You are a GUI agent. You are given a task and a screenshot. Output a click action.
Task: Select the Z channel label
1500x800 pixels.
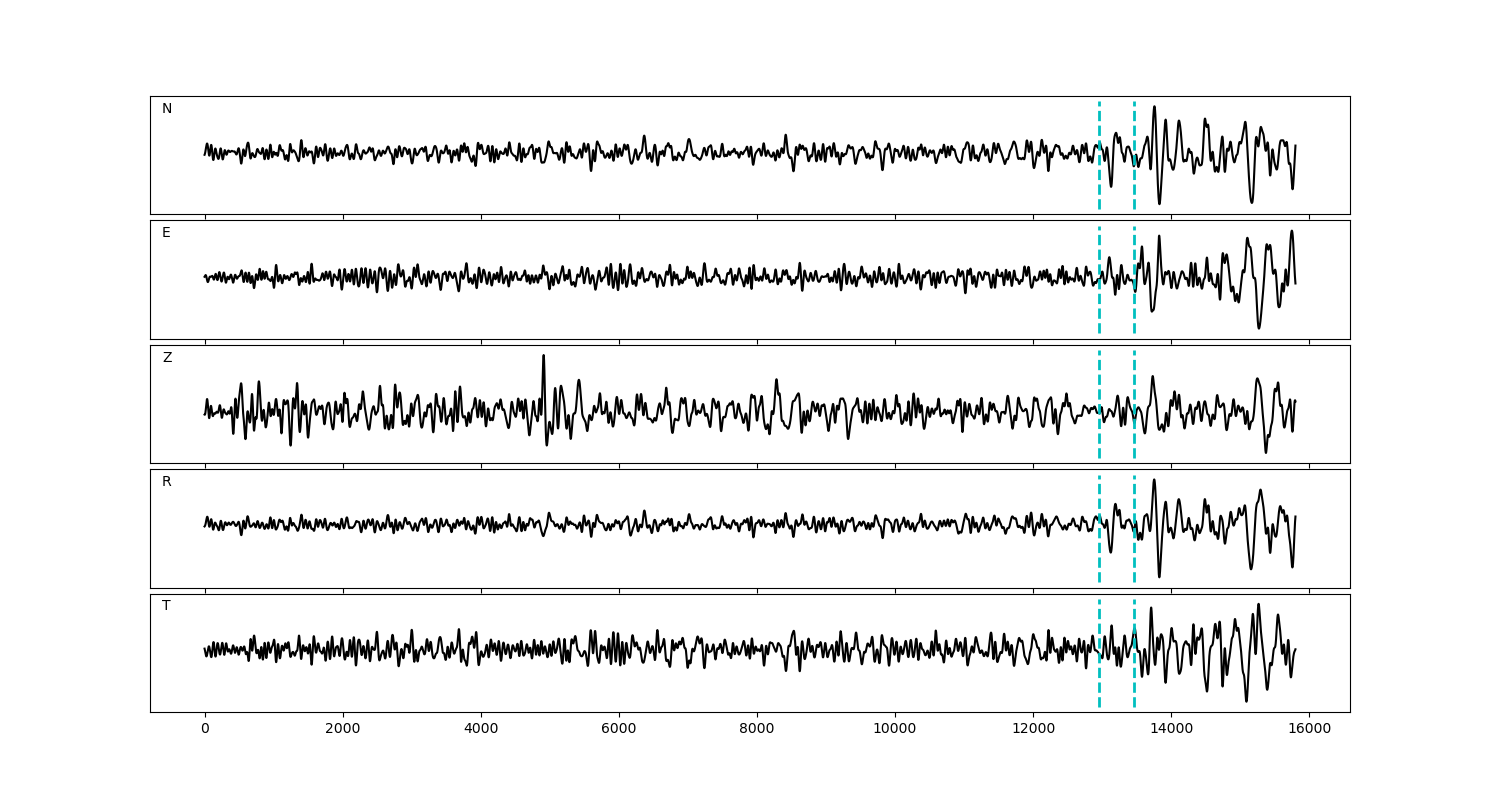167,358
